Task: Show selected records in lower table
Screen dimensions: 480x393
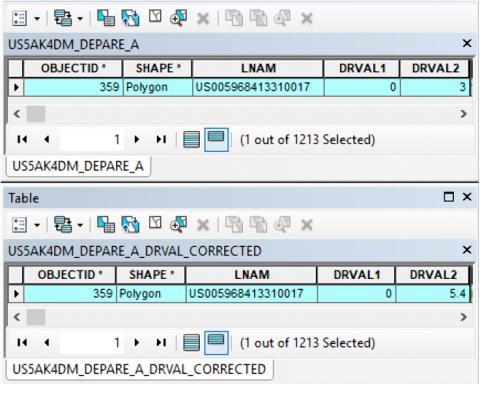Action: click(216, 342)
